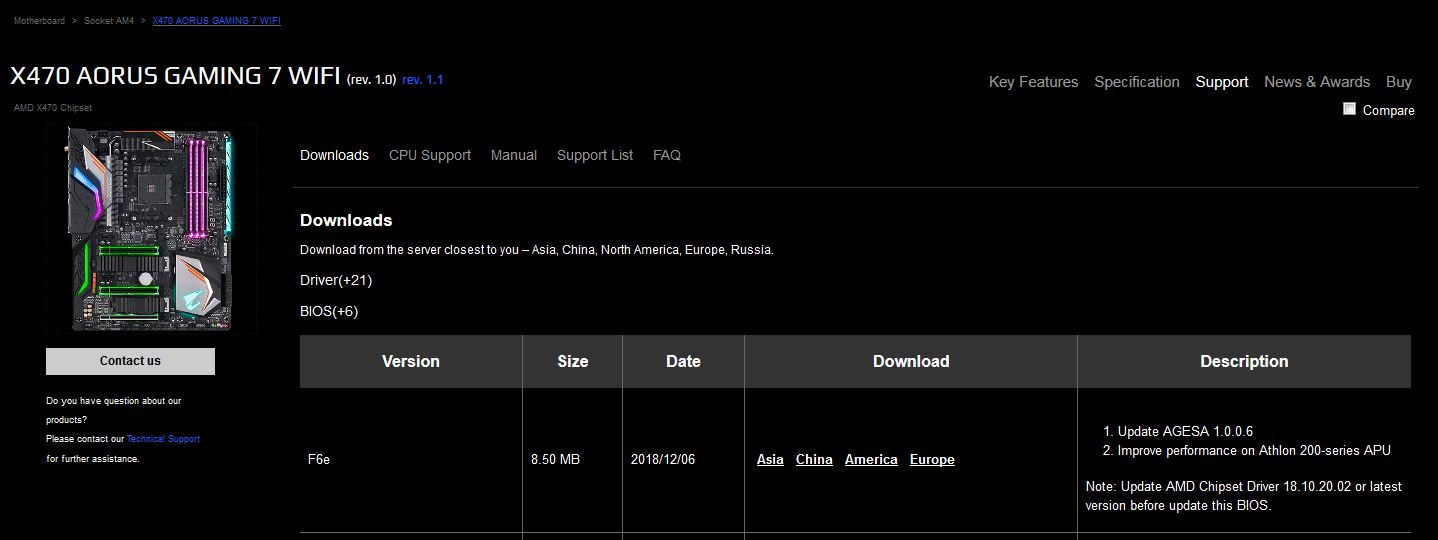Open the Key Features page

pos(1033,82)
